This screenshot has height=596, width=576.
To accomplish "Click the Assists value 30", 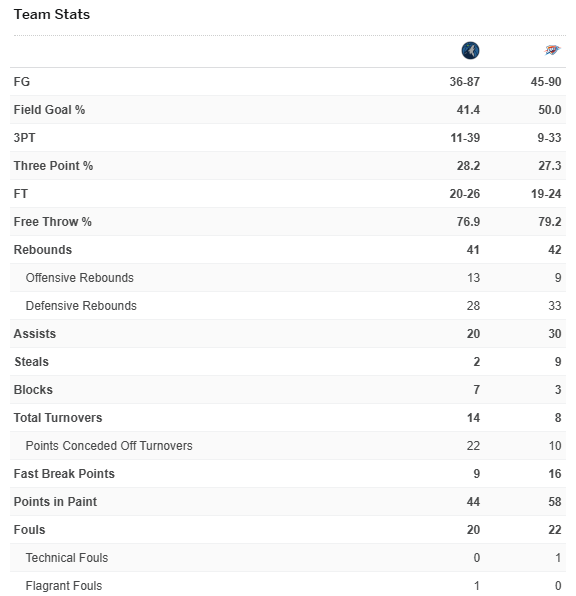I will coord(555,334).
